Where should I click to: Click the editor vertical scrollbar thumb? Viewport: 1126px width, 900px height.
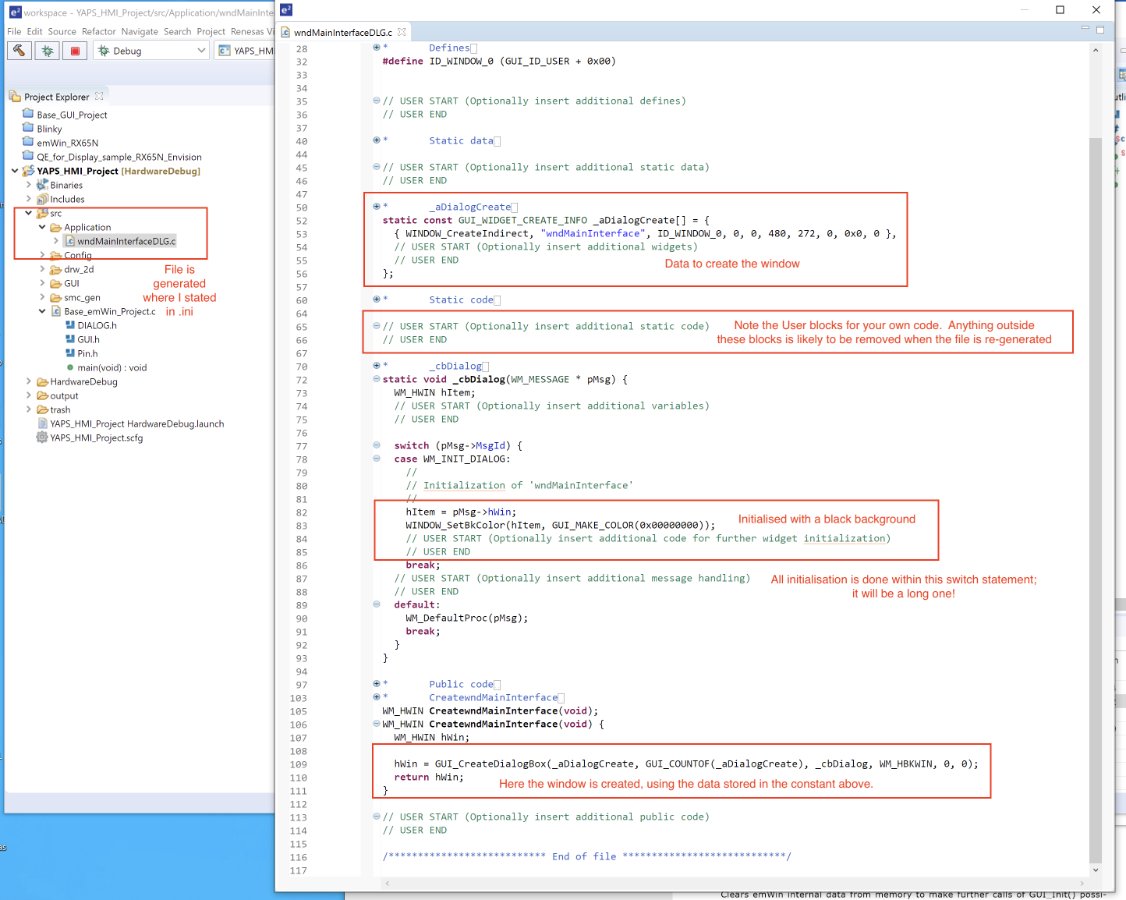[1095, 499]
